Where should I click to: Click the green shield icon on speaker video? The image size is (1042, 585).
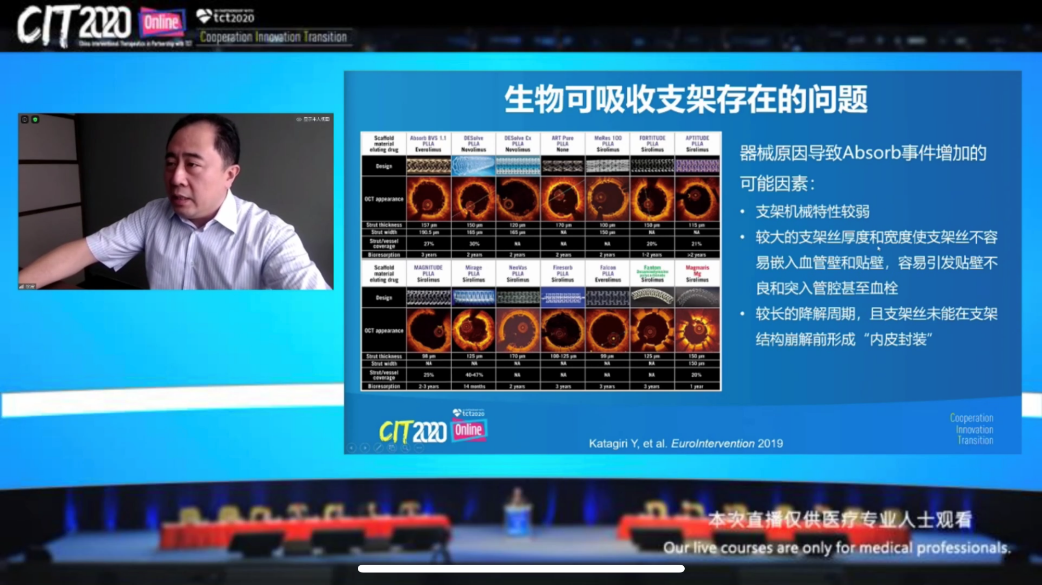point(35,119)
